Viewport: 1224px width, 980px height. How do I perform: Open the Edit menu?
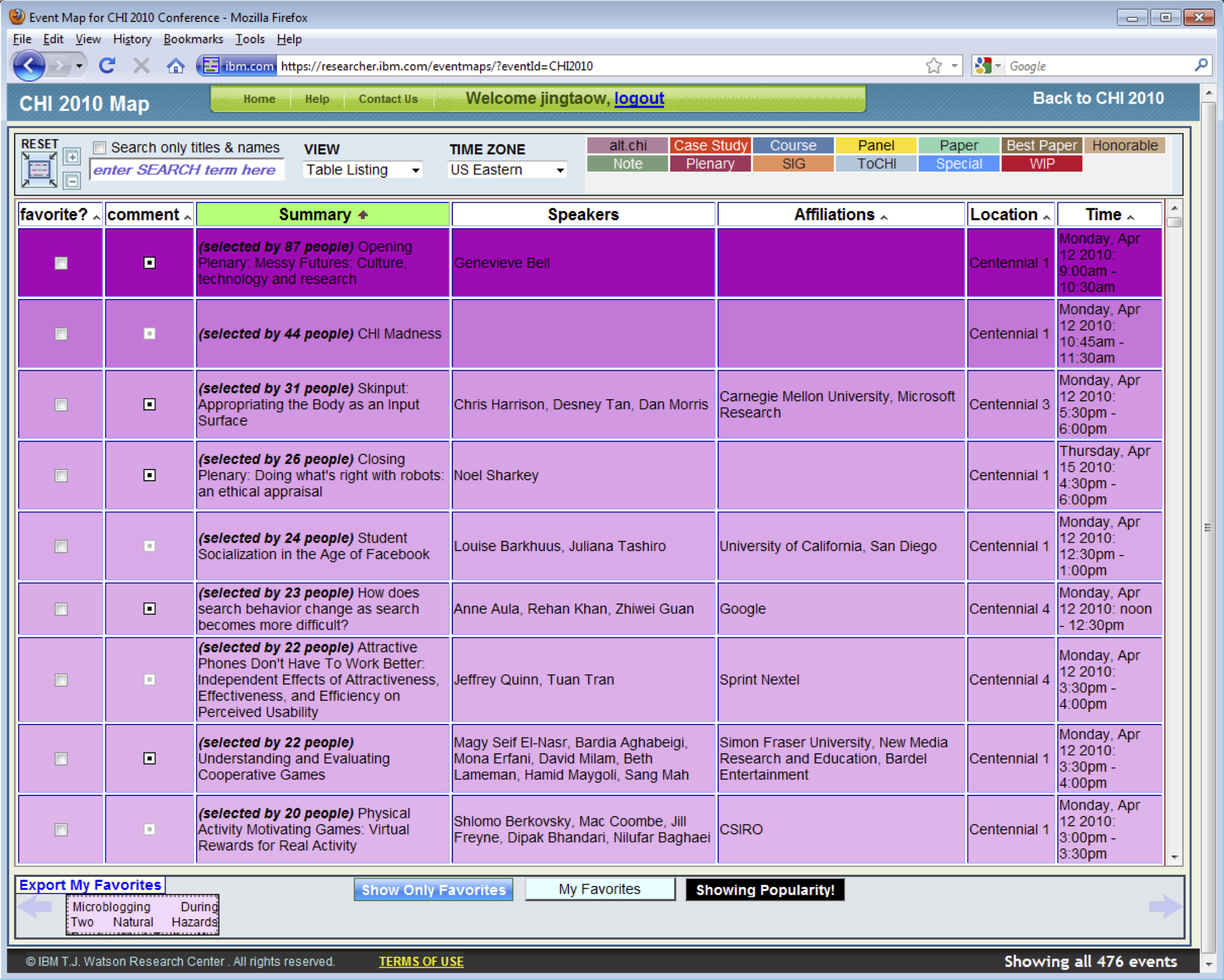coord(53,39)
